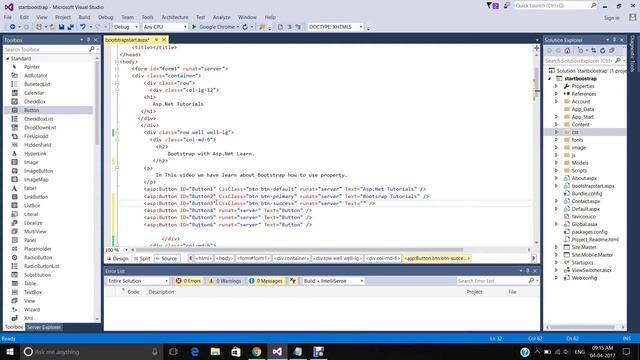Click the Toolbox search magnifier icon
Viewport: 640px width, 360px height.
pos(92,49)
